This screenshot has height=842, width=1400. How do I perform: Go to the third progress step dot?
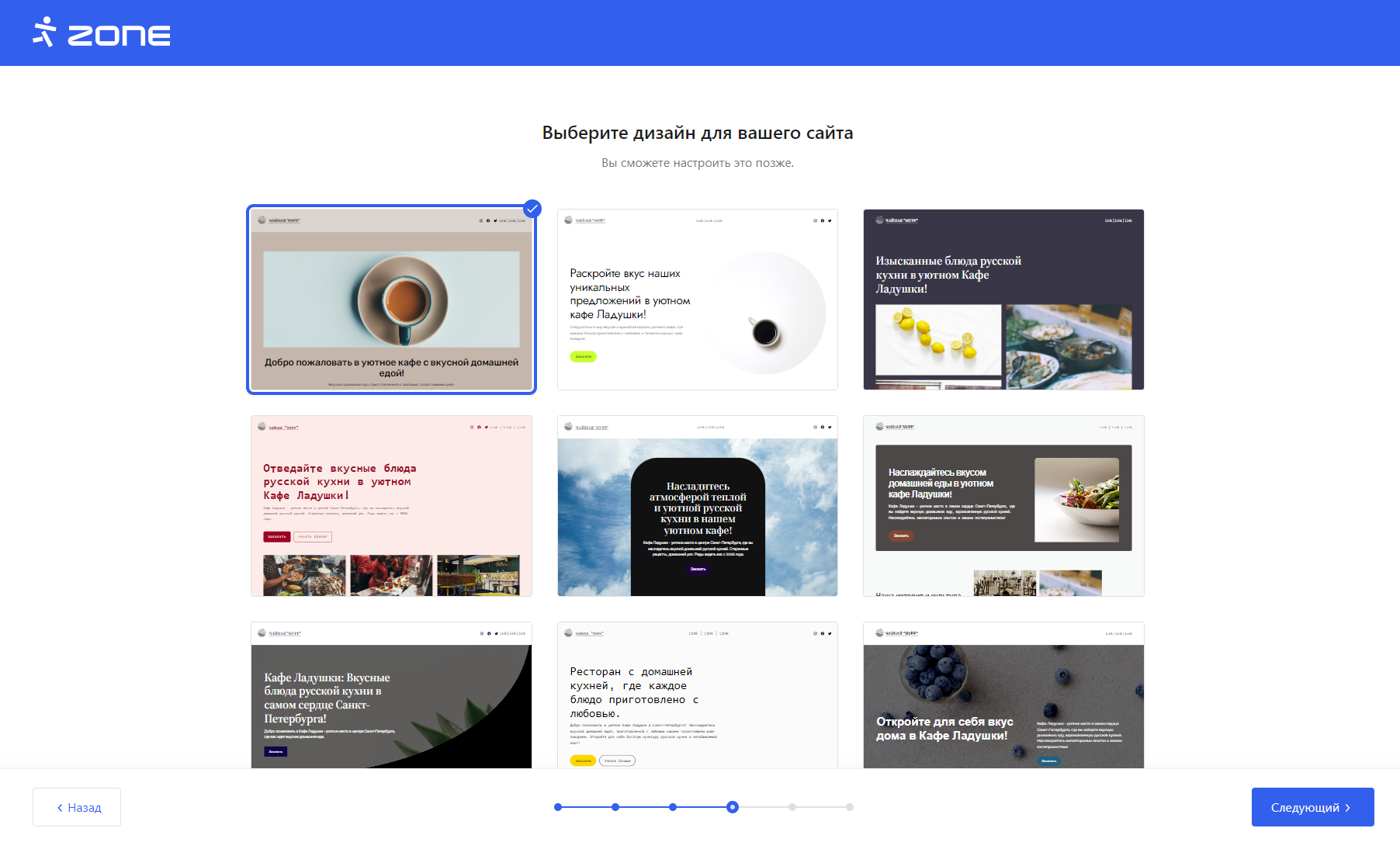click(673, 807)
